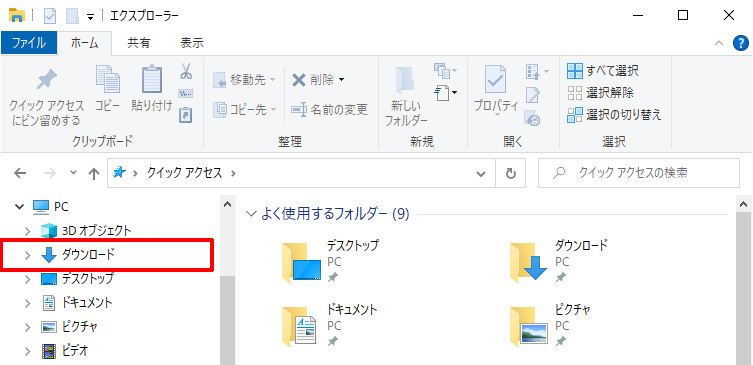This screenshot has height=365, width=753.
Task: Collapse the よく使用するフォルダー group
Action: pyautogui.click(x=251, y=214)
